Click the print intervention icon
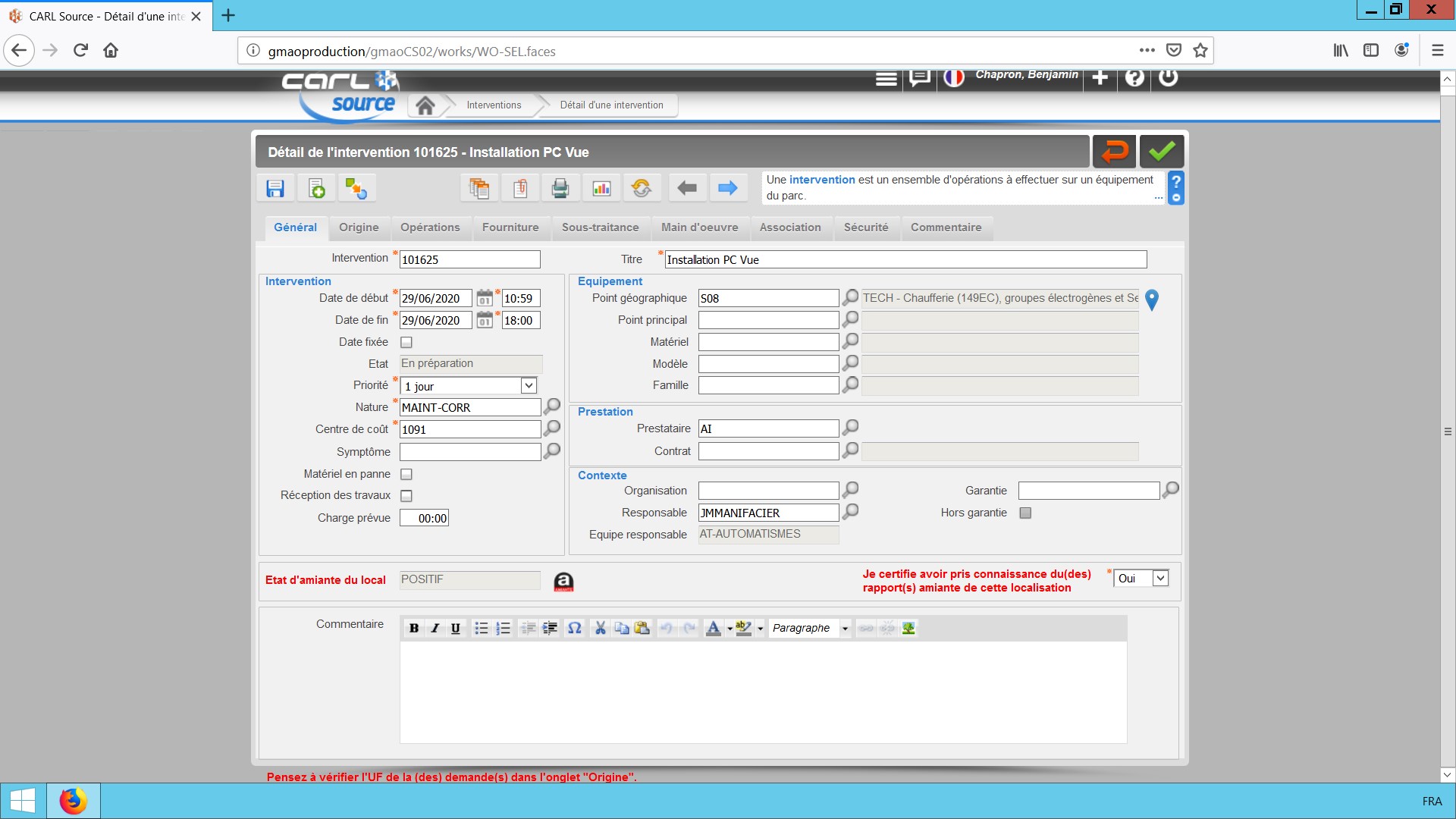Image resolution: width=1456 pixels, height=819 pixels. point(560,188)
